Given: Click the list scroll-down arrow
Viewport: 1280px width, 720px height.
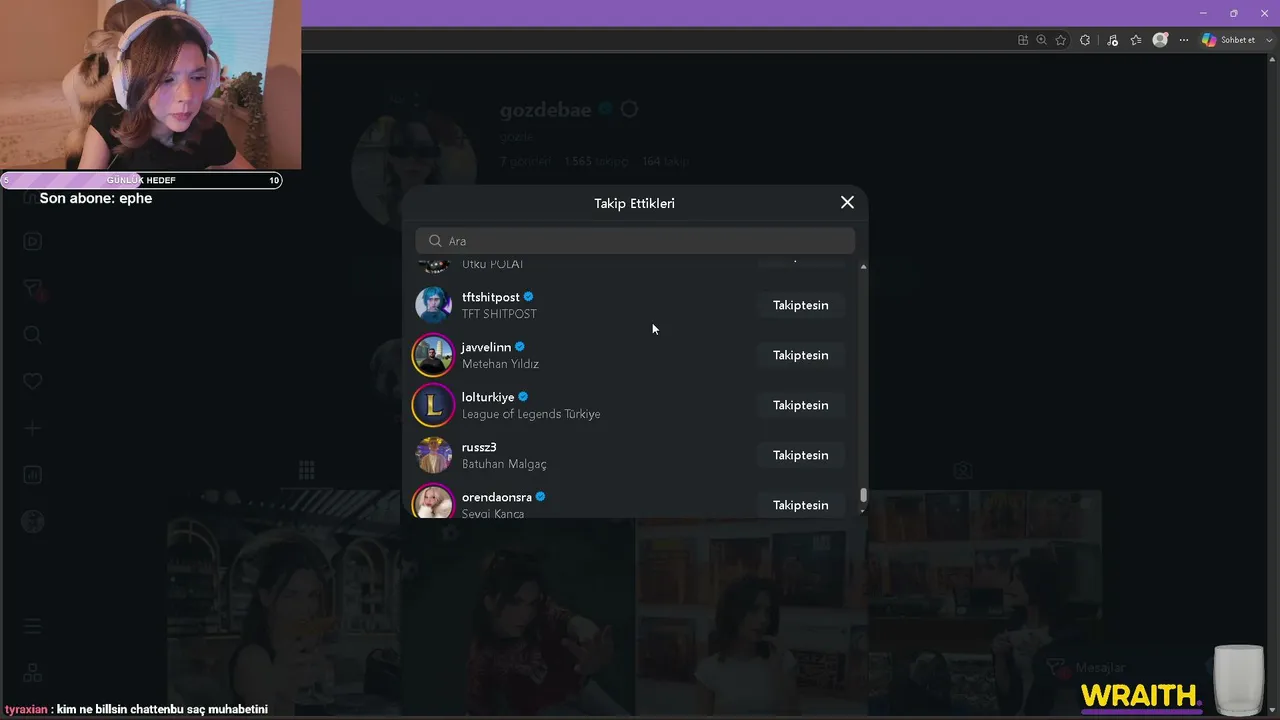Looking at the screenshot, I should click(863, 511).
